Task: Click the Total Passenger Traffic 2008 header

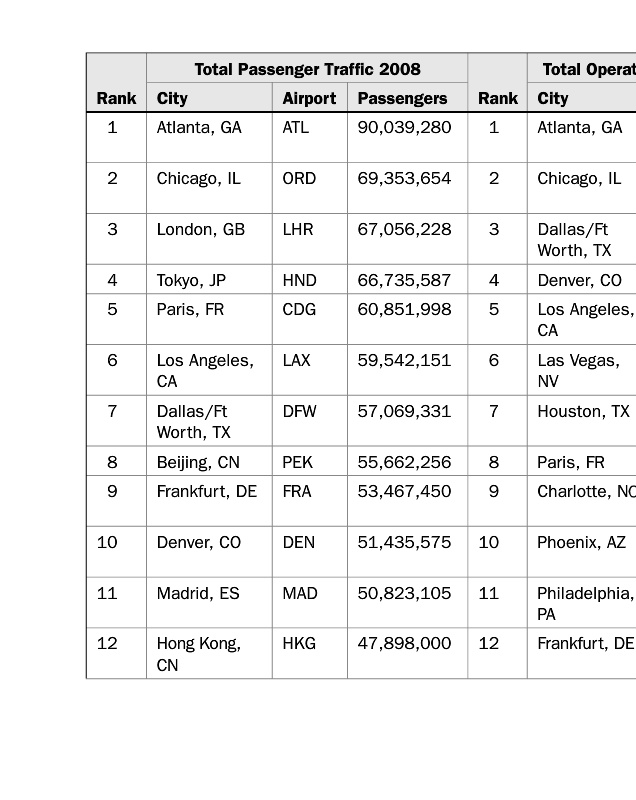Action: [x=307, y=69]
